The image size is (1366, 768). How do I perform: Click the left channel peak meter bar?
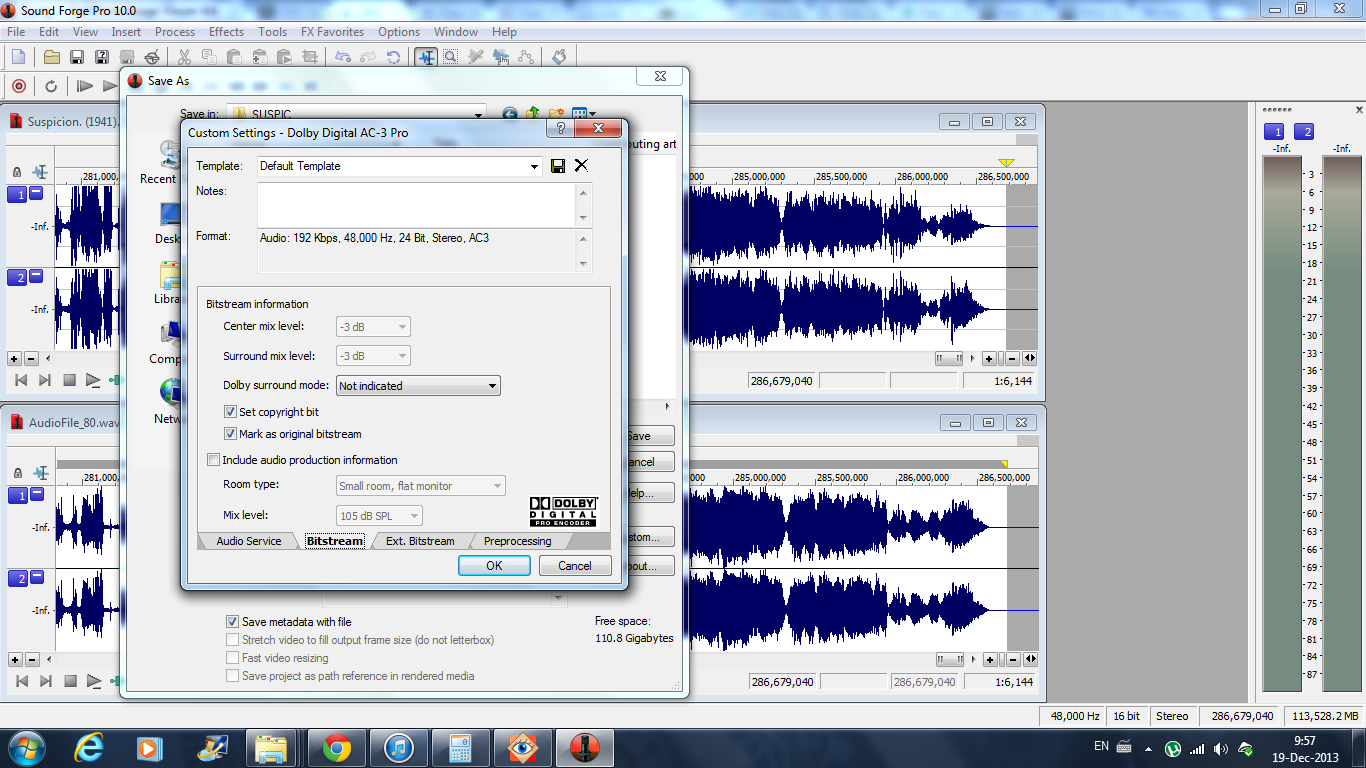1282,423
